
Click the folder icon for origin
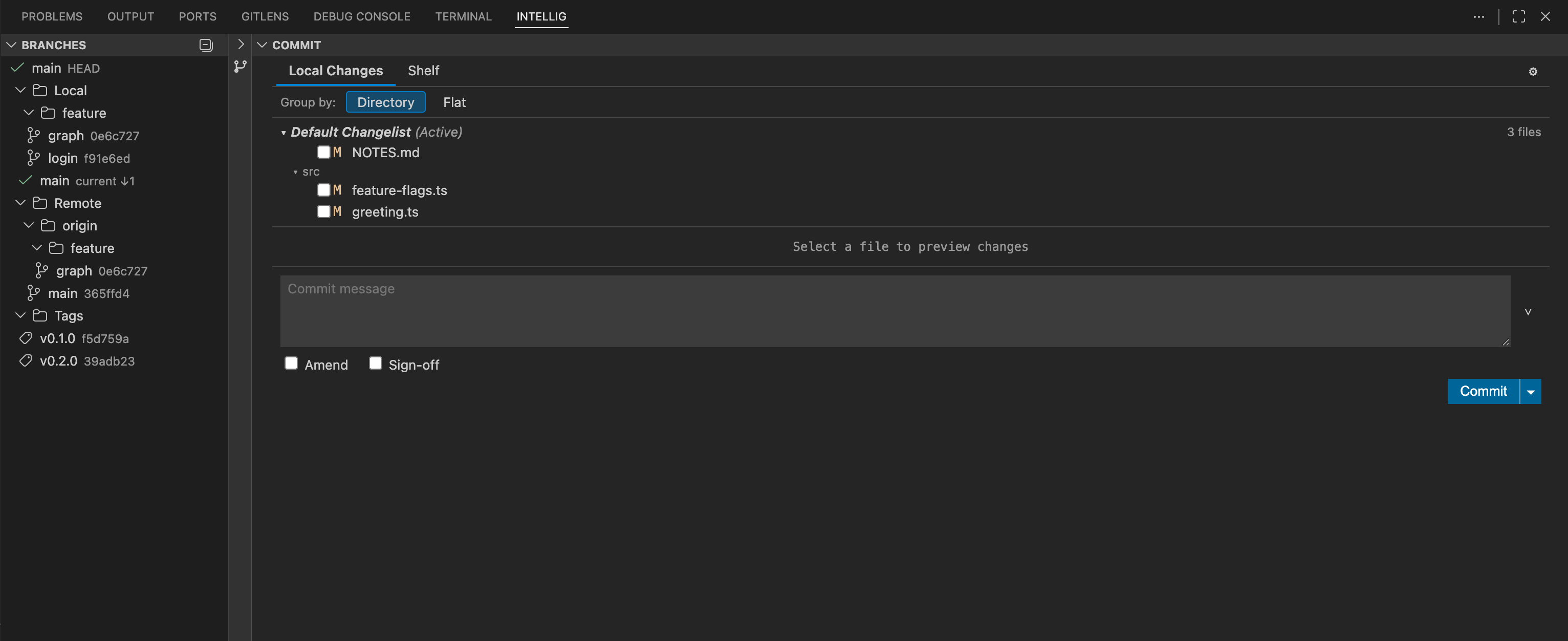pos(48,225)
